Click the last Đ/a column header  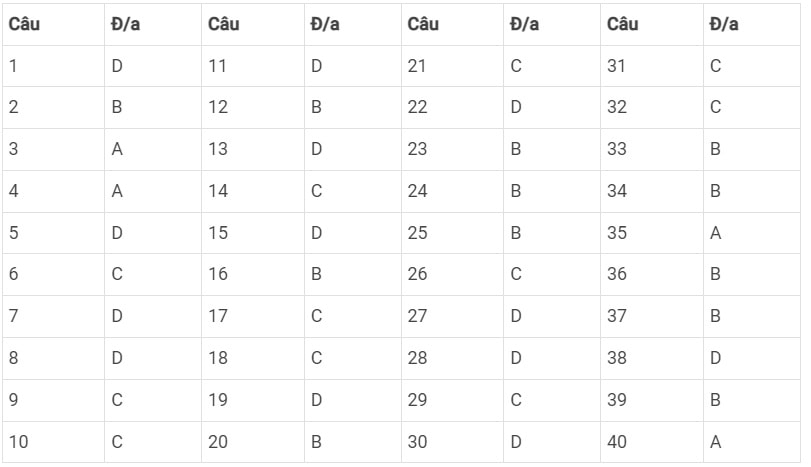752,24
